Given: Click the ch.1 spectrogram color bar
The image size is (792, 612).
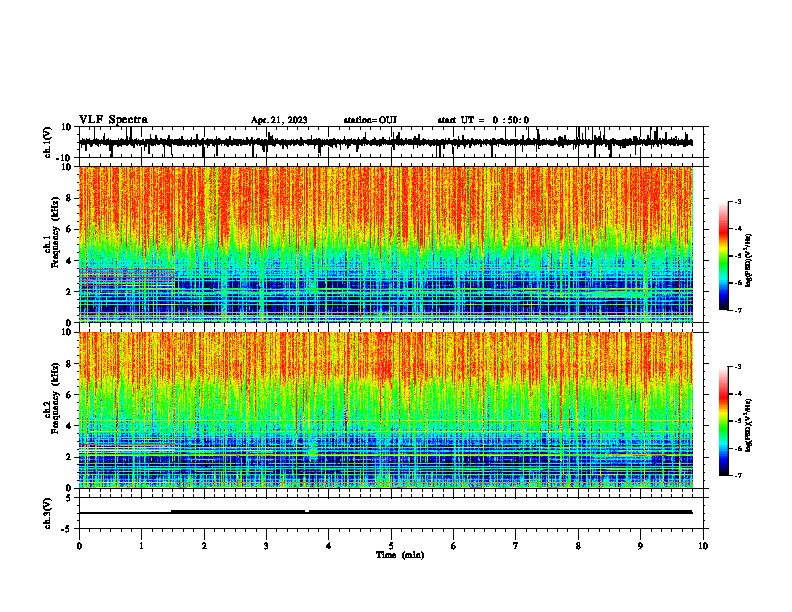Looking at the screenshot, I should (723, 255).
